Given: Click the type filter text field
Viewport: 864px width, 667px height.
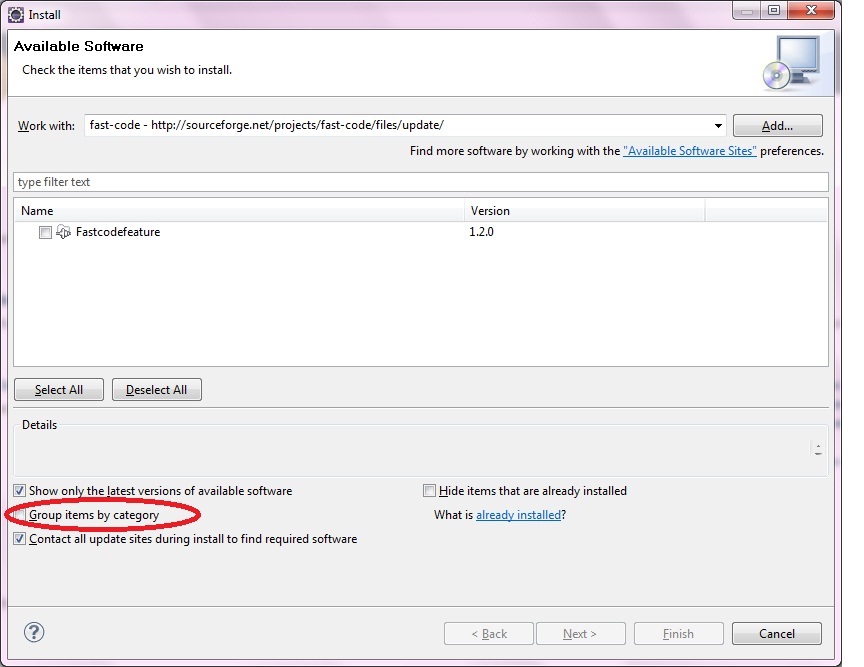Looking at the screenshot, I should click(420, 182).
